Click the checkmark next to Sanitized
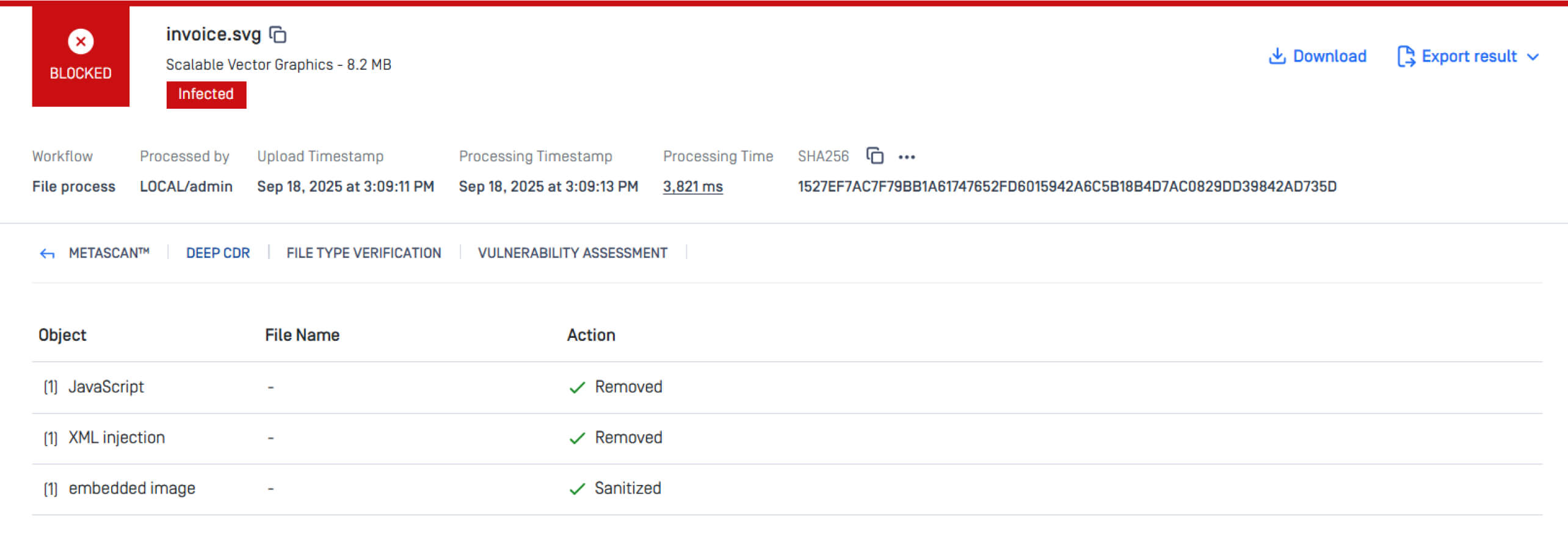This screenshot has height=548, width=1568. pos(577,489)
